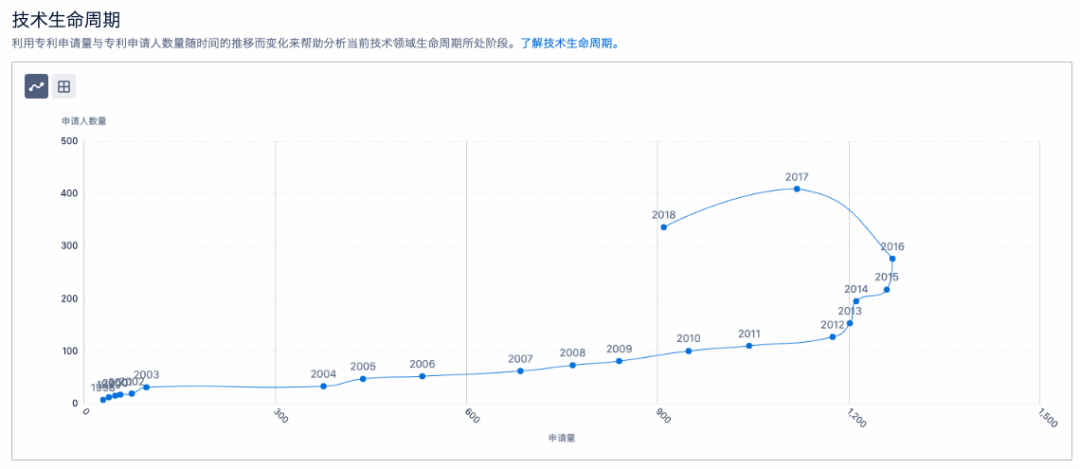Select the 2013 data point
This screenshot has width=1080, height=469.
click(850, 323)
